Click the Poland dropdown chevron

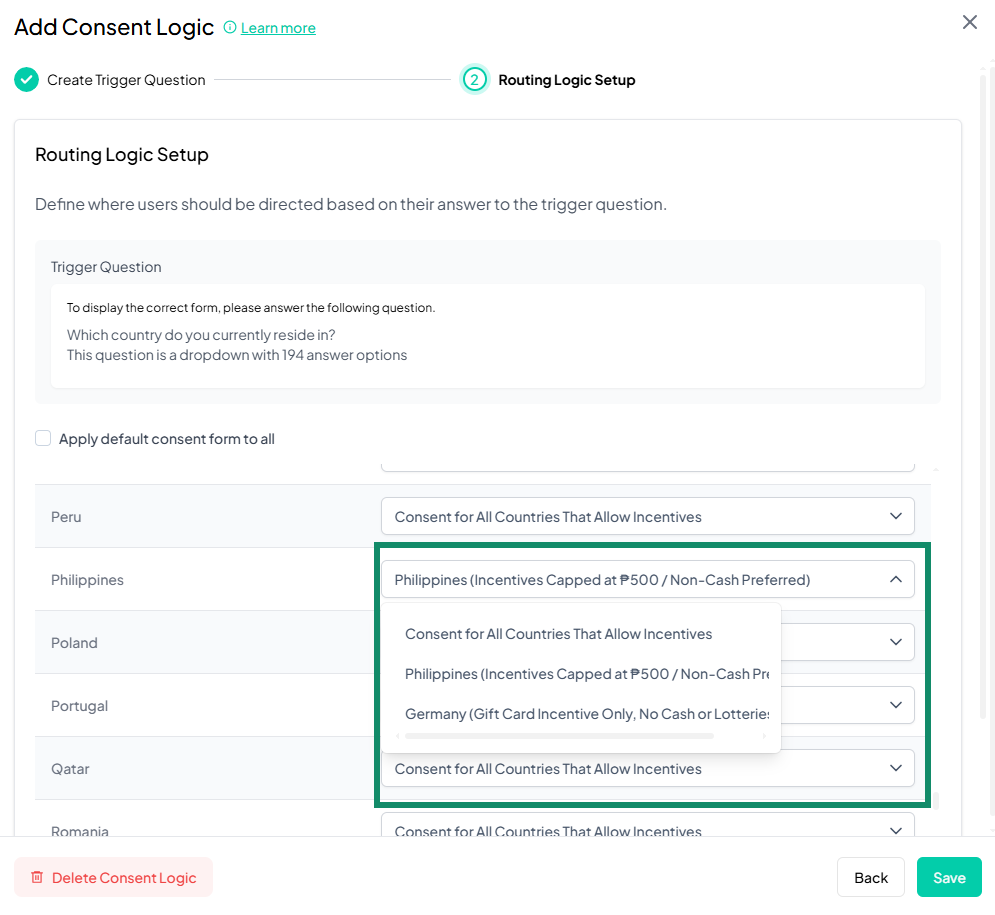895,642
